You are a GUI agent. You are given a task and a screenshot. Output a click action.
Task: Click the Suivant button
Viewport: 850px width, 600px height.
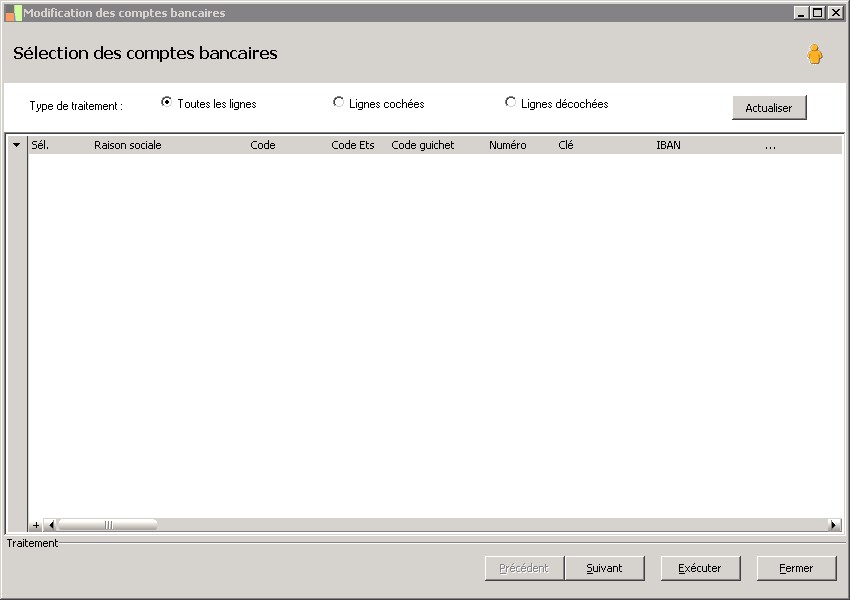pyautogui.click(x=604, y=568)
